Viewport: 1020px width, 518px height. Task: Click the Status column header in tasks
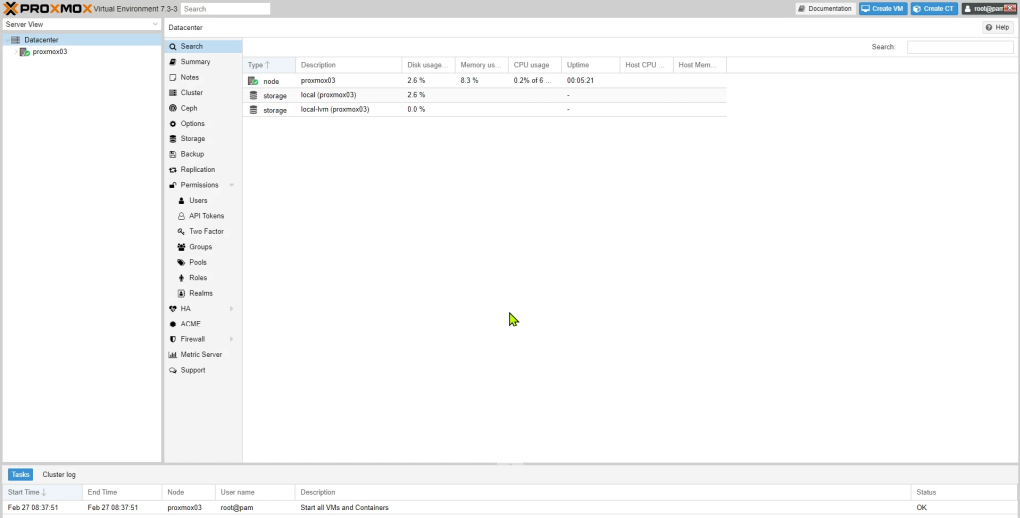pyautogui.click(x=964, y=492)
